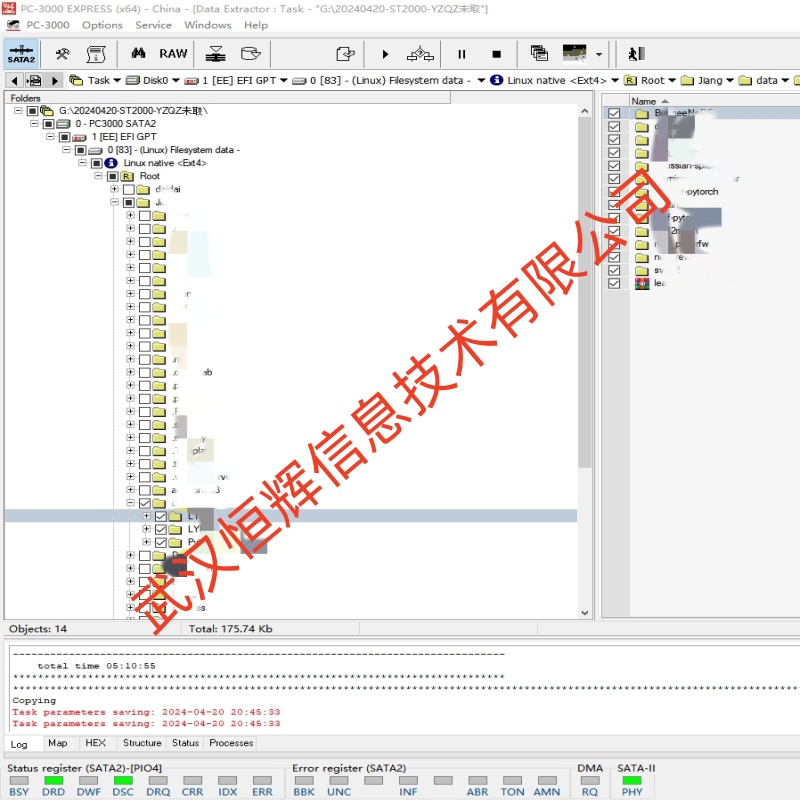This screenshot has height=800, width=800.
Task: Click the folder tree scroll-up arrow
Action: (585, 111)
